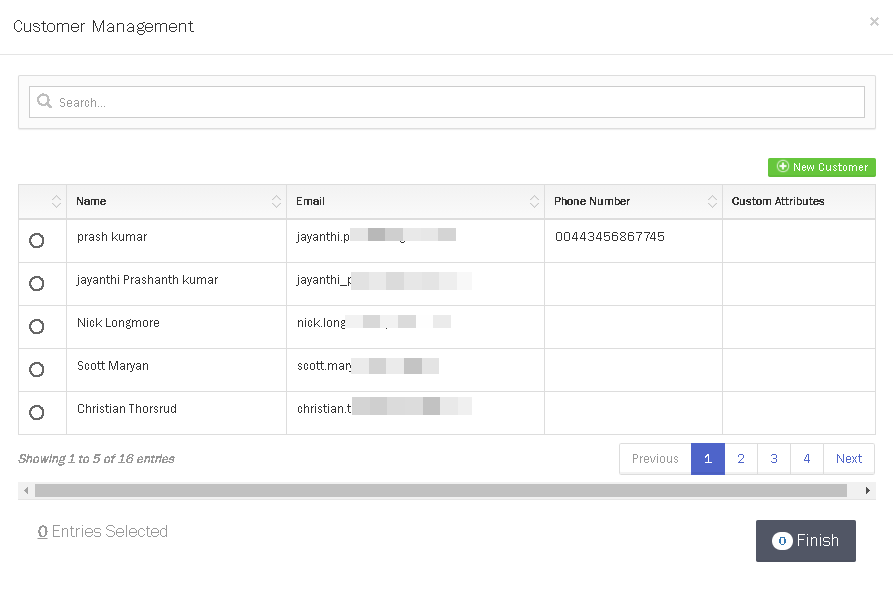Pick Christian Thorsrud radio button
This screenshot has width=893, height=599.
click(37, 413)
